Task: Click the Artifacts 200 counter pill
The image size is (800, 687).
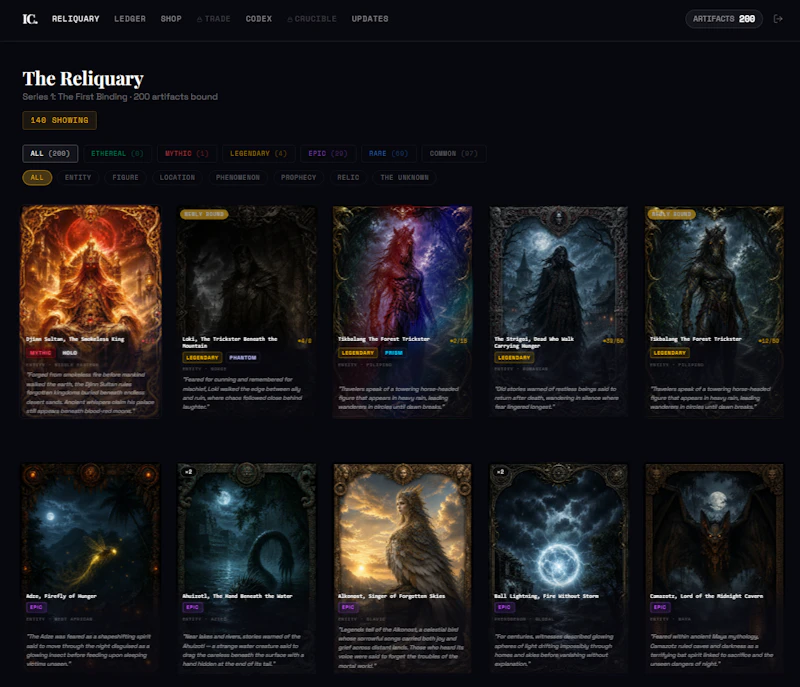Action: [x=723, y=19]
